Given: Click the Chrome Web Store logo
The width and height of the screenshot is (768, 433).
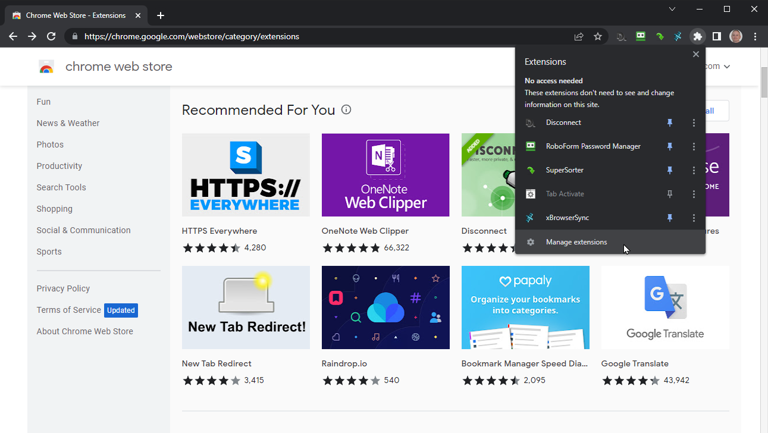Looking at the screenshot, I should 47,67.
